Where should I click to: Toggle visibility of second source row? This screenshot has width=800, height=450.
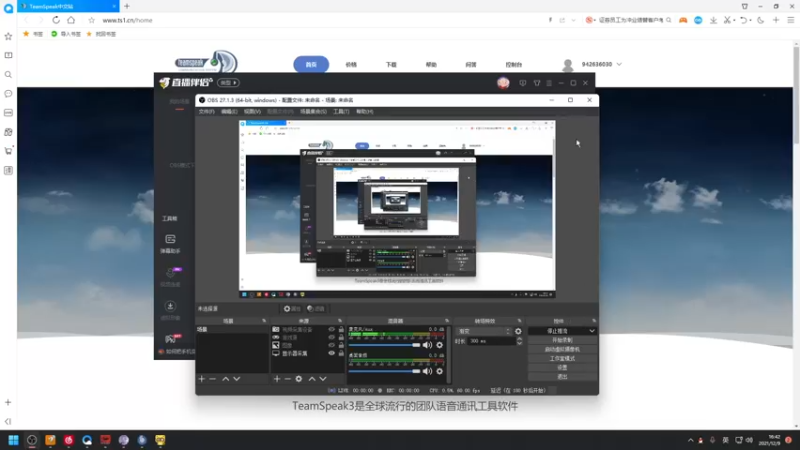pos(332,337)
